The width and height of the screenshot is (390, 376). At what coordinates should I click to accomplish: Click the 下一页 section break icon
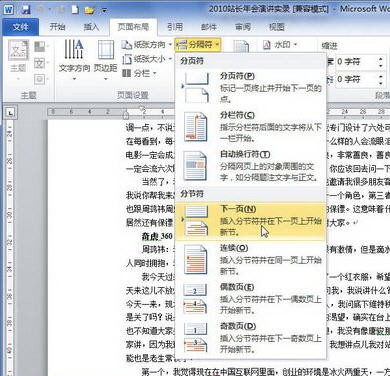tap(196, 220)
